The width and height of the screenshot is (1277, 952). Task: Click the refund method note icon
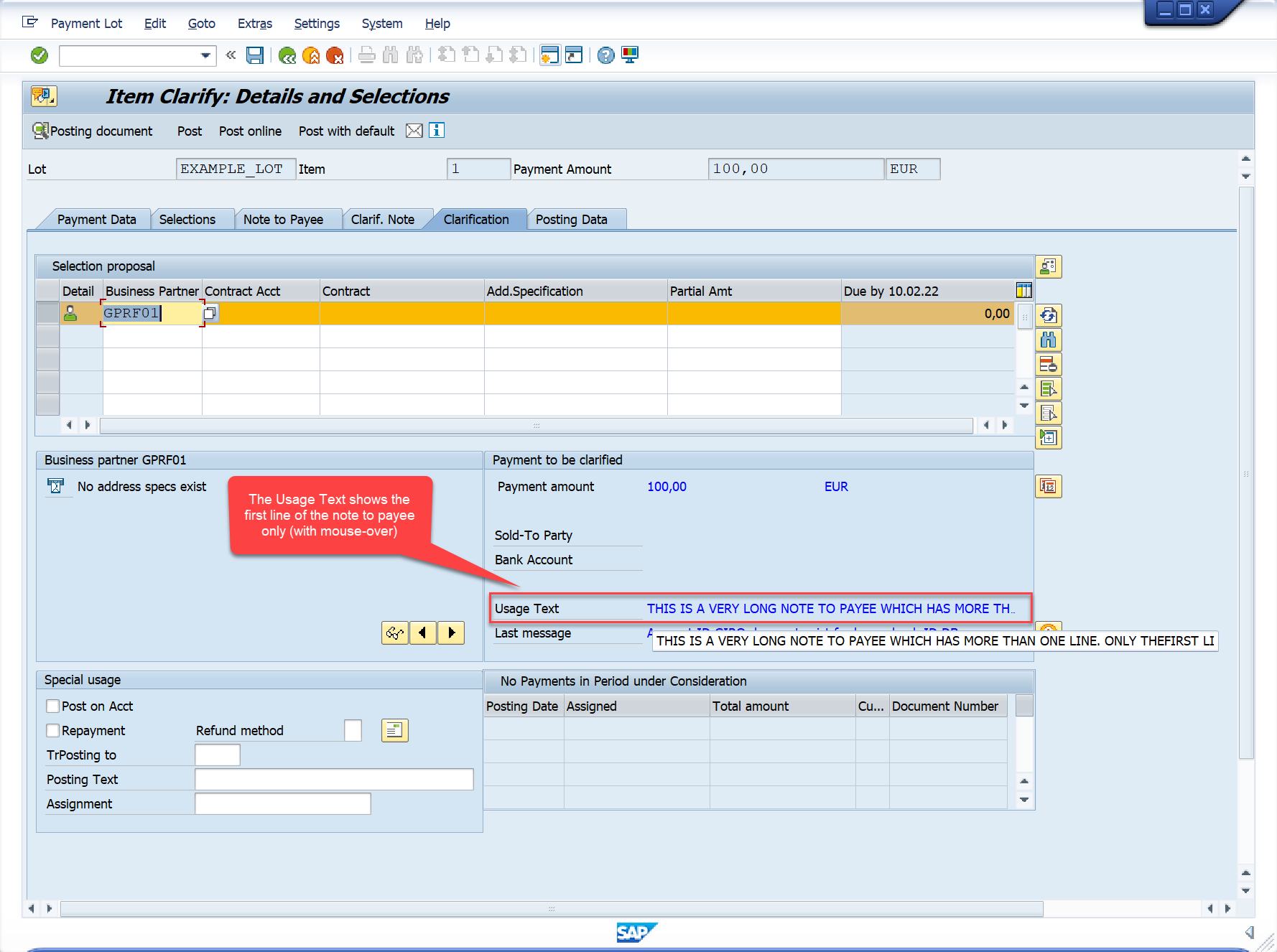click(395, 731)
